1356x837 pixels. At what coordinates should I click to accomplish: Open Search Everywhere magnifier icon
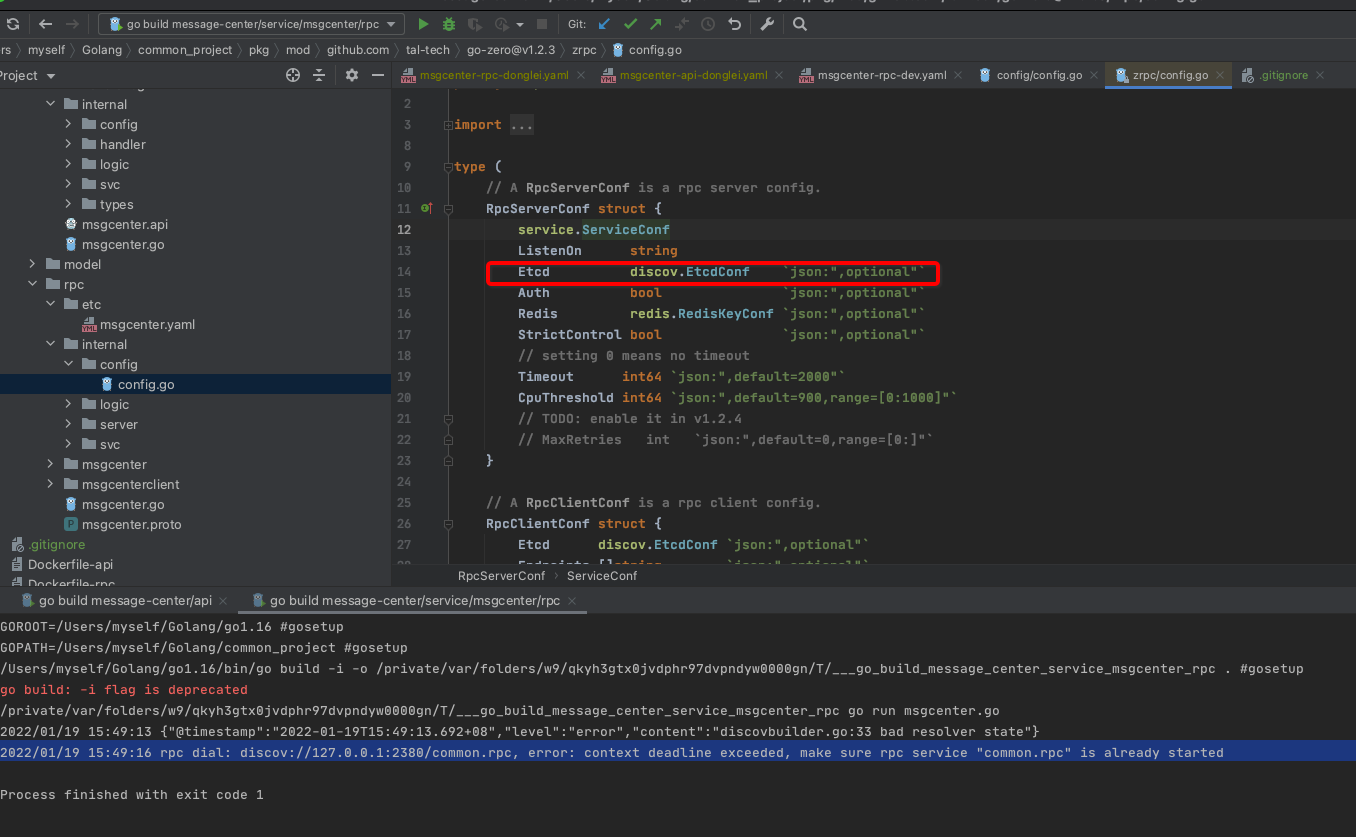pyautogui.click(x=800, y=24)
